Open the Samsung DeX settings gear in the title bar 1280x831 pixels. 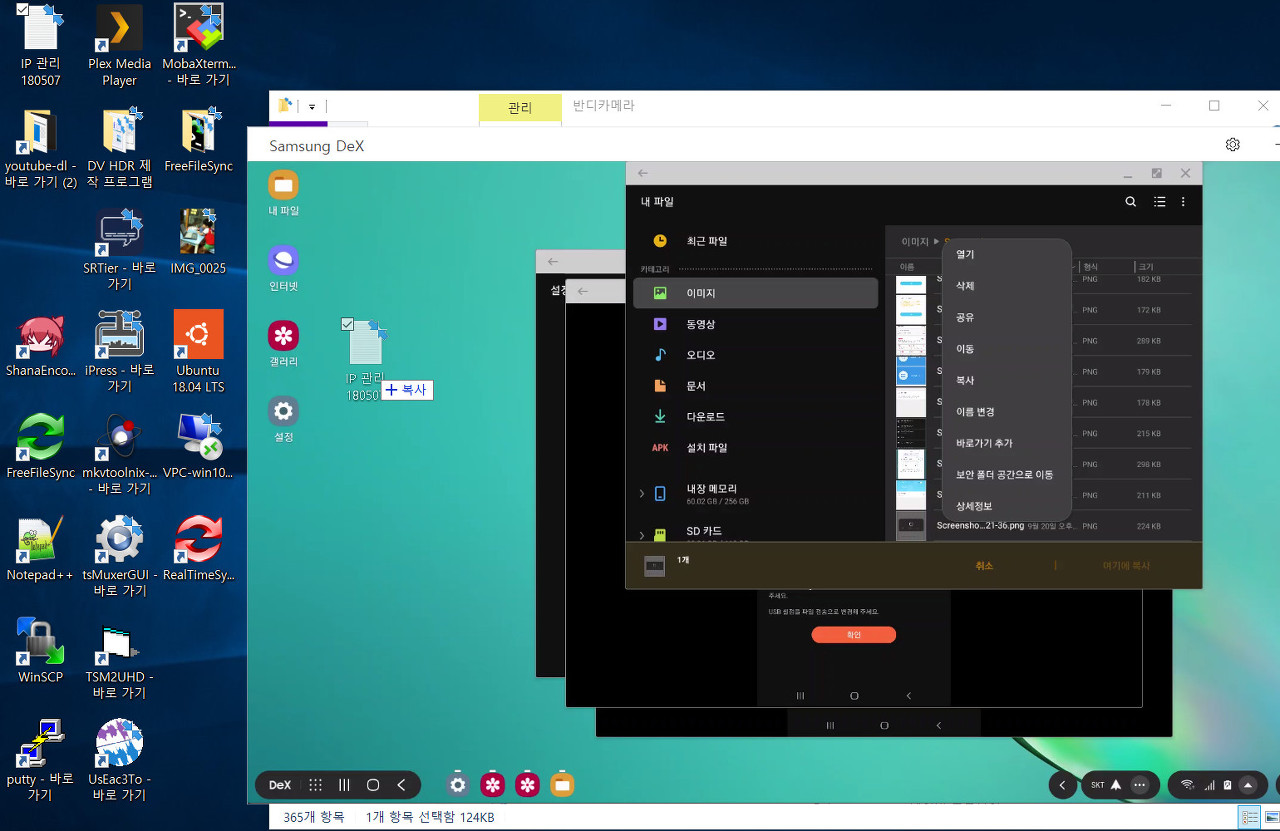(x=1233, y=144)
